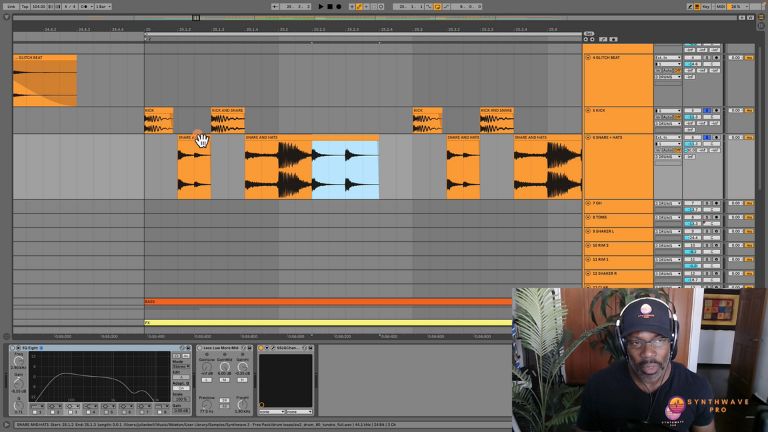Click the EQ Eight Freq knob
Viewport: 768px width, 432px height.
click(19, 361)
